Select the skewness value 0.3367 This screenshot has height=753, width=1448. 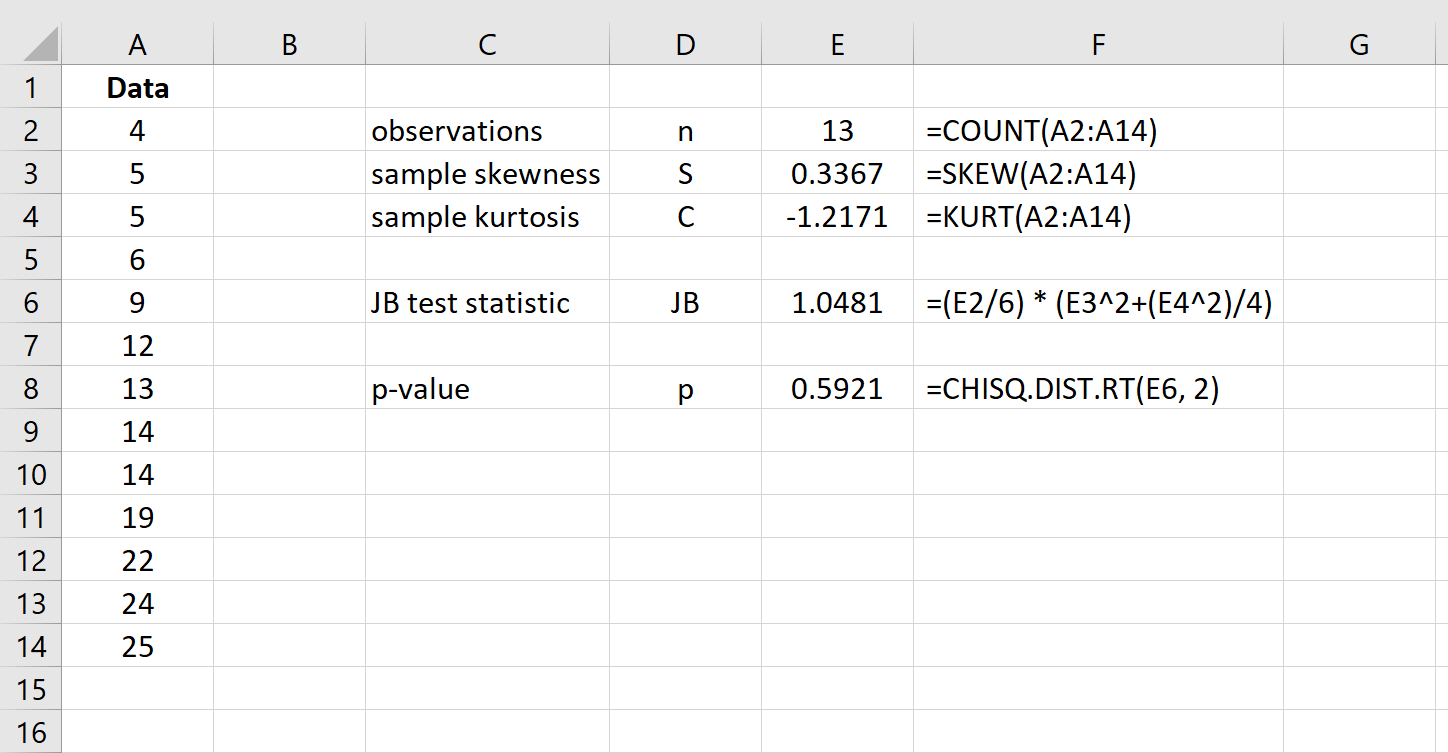coord(837,174)
